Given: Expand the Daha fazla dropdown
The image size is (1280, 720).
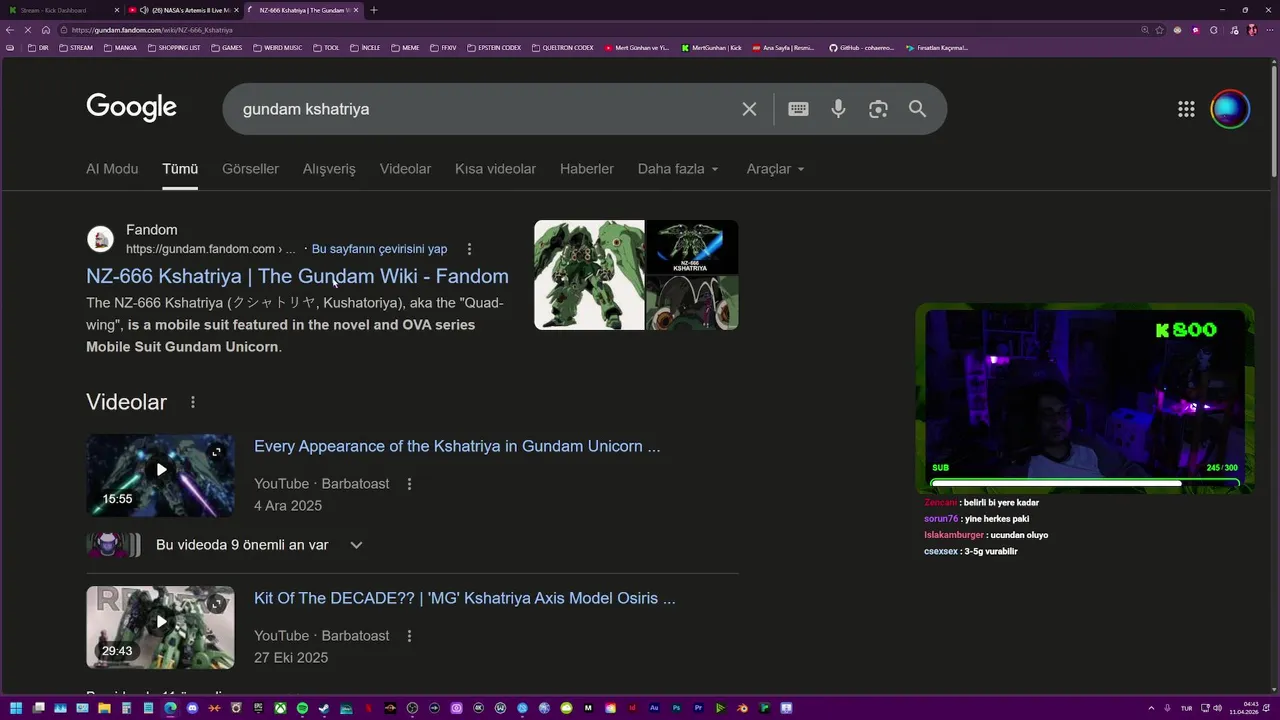Looking at the screenshot, I should pyautogui.click(x=678, y=169).
